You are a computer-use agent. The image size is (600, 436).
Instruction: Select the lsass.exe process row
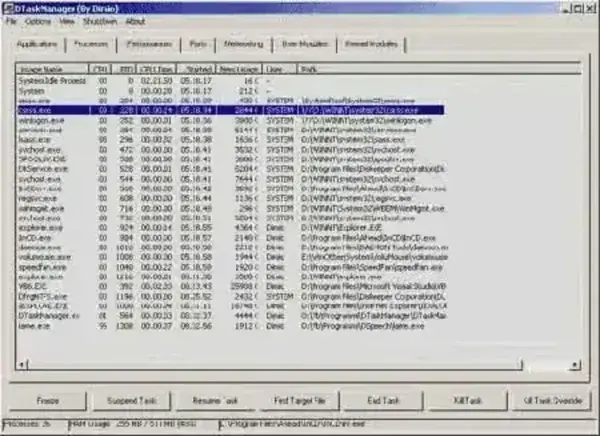point(232,140)
